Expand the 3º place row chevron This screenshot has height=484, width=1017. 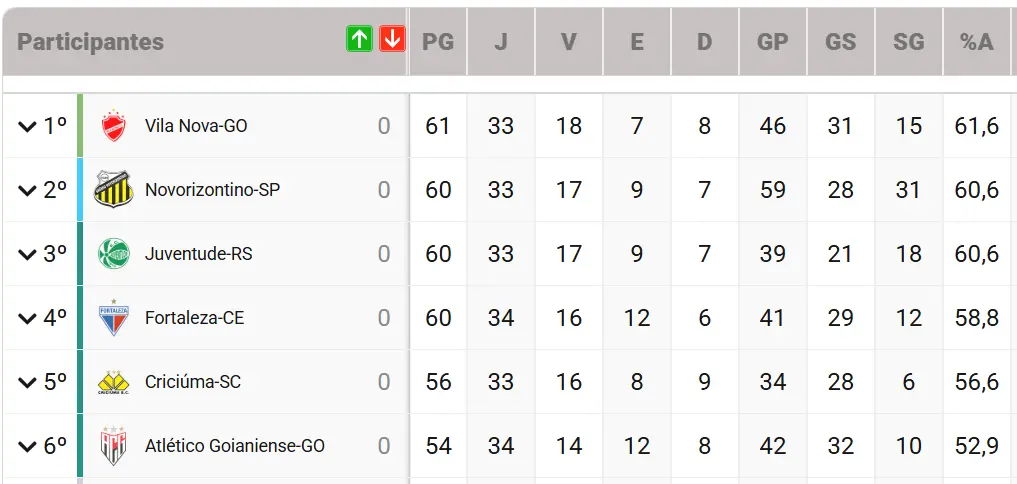click(27, 255)
